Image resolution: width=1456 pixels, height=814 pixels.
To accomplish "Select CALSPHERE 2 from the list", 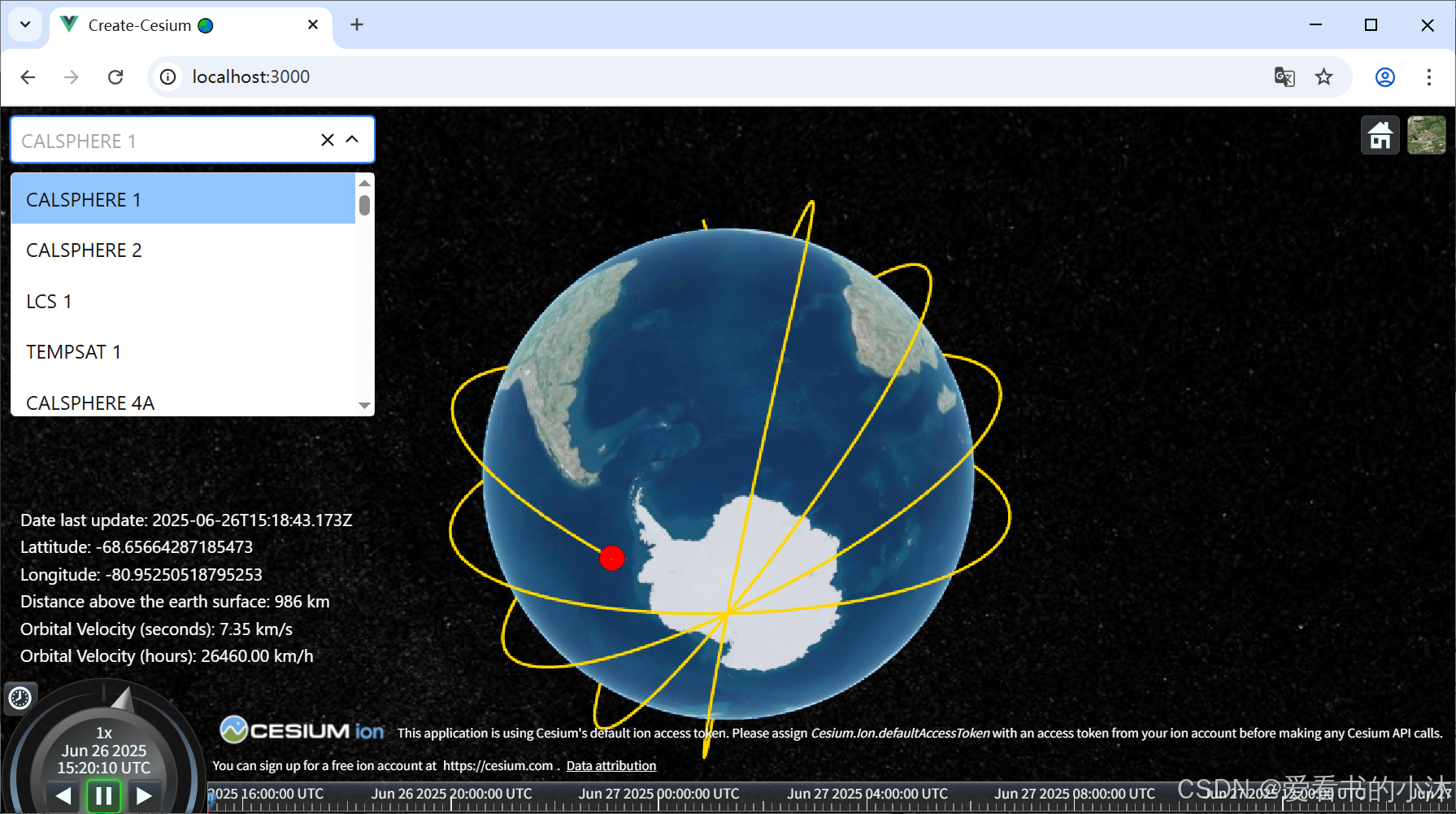I will [x=184, y=250].
